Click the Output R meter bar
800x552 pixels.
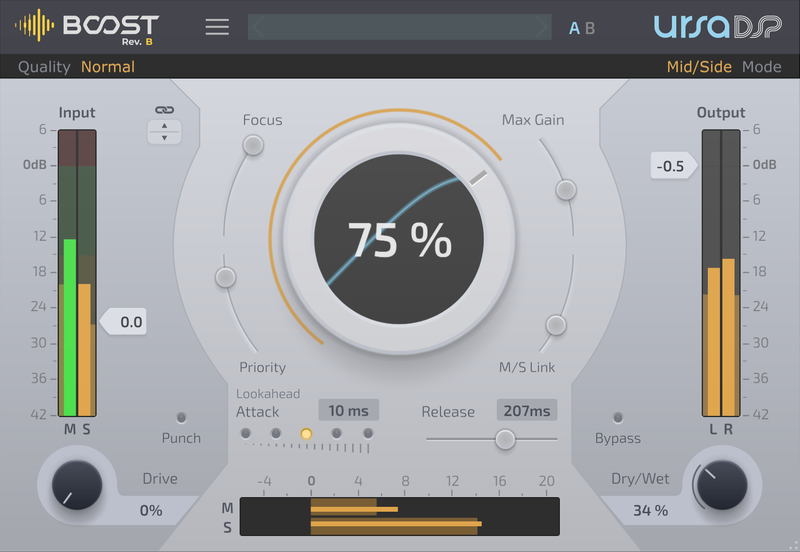click(731, 273)
